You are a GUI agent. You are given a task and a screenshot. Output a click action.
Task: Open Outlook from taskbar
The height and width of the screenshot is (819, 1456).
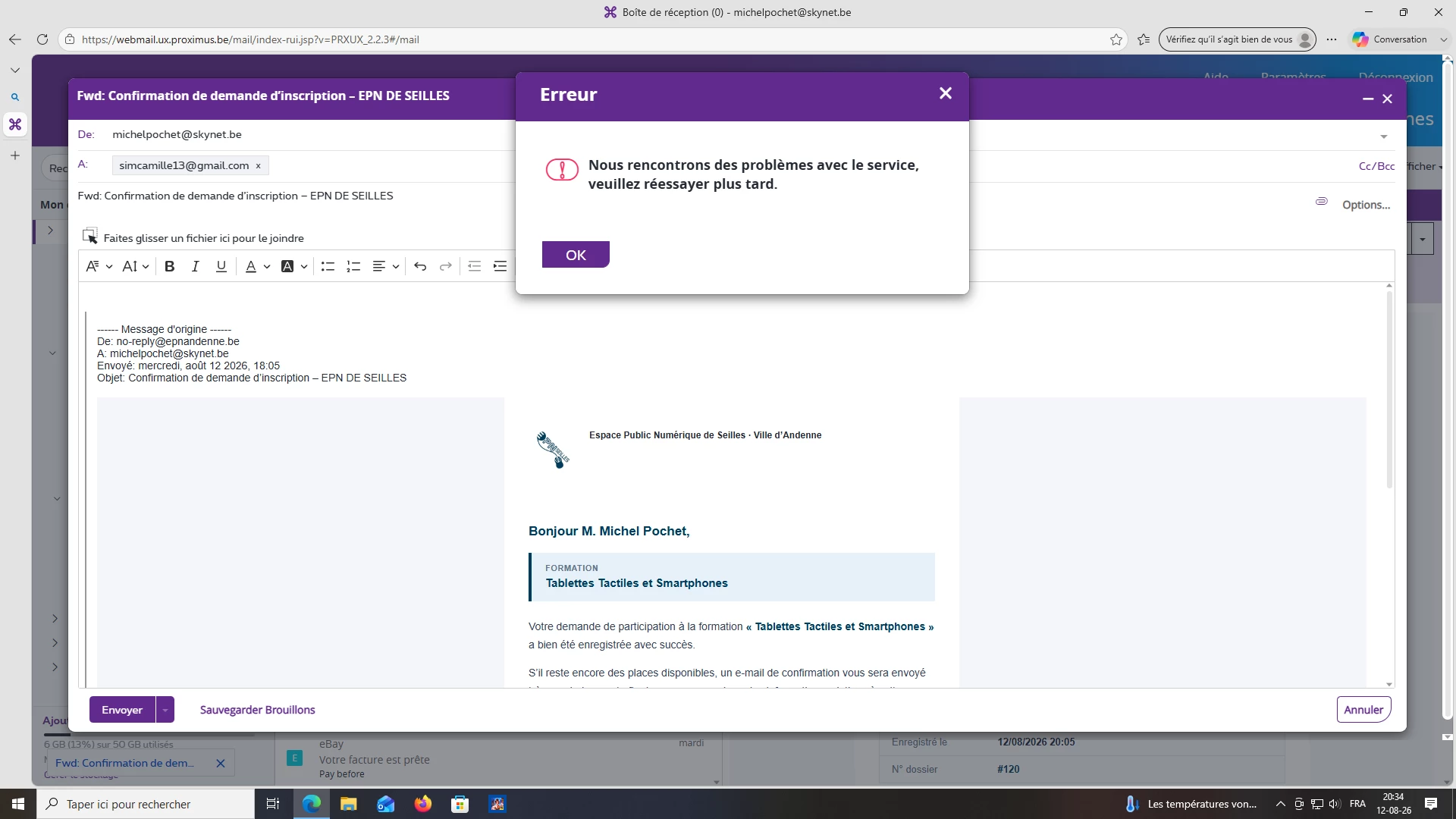coord(385,804)
